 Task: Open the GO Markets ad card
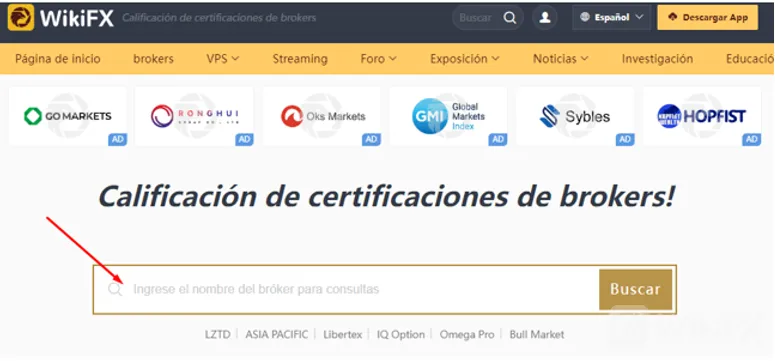(x=68, y=116)
